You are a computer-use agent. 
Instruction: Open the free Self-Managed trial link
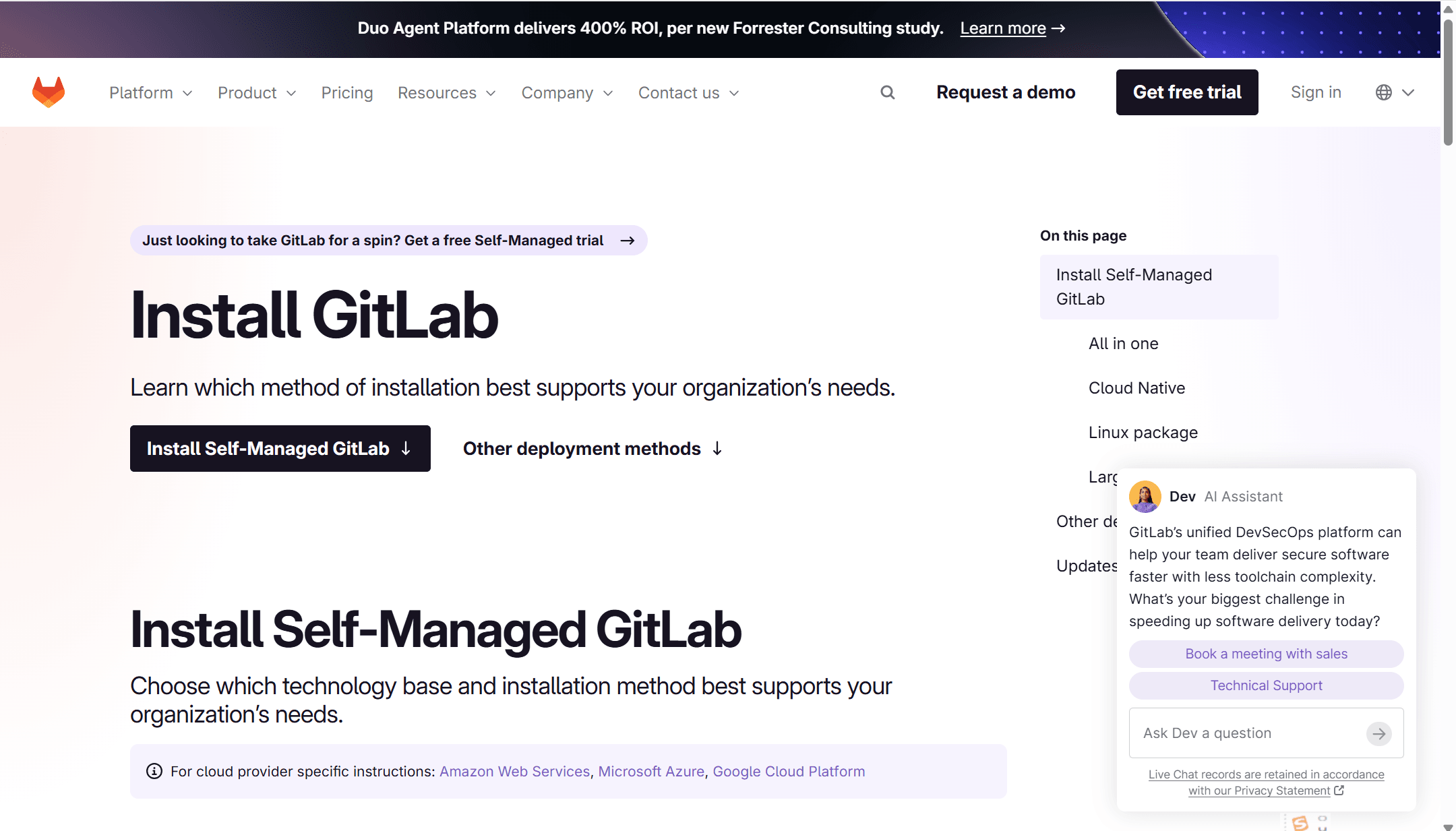click(389, 241)
